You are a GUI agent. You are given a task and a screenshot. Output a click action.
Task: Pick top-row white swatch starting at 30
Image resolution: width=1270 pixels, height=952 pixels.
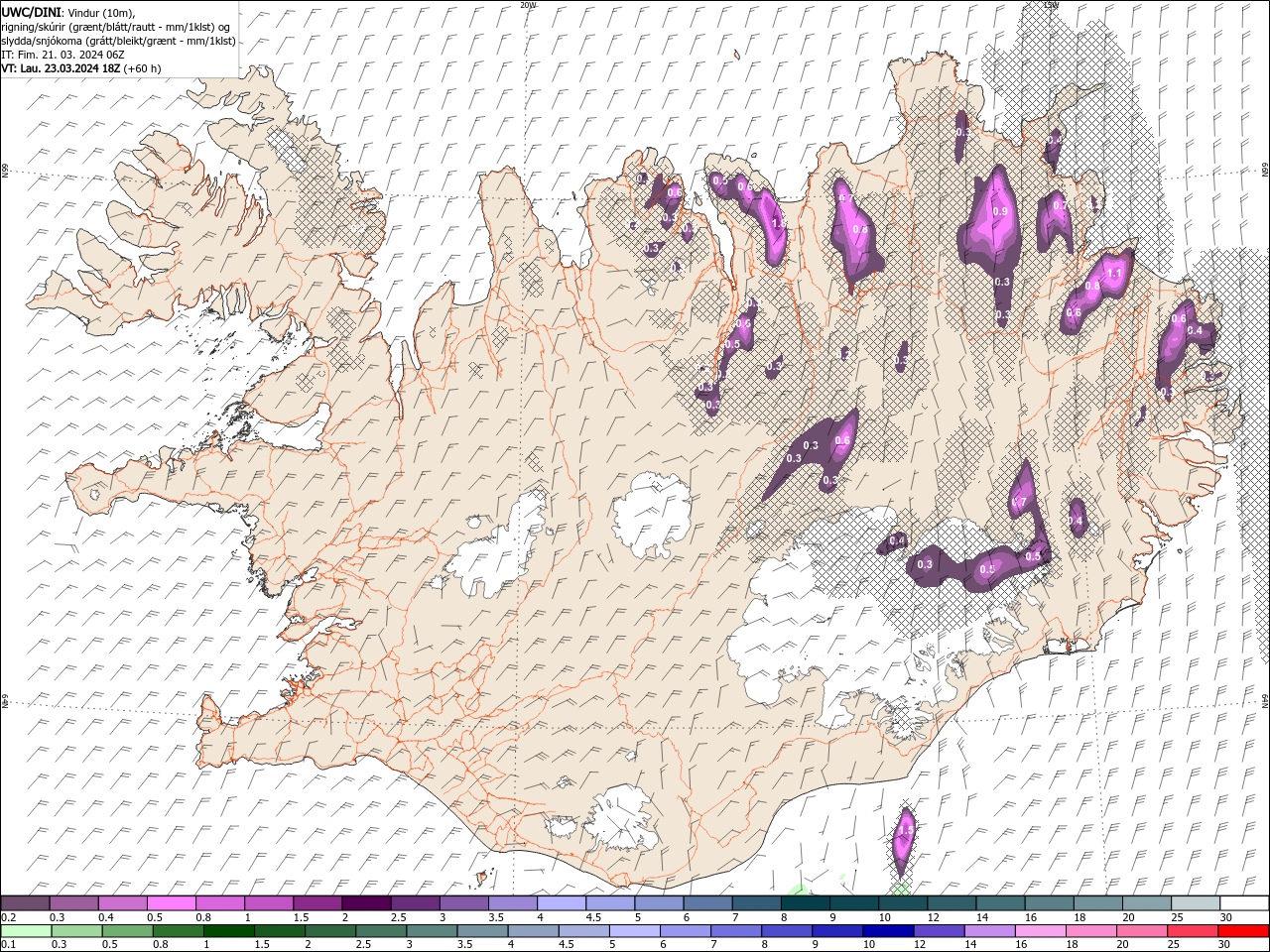(1244, 902)
